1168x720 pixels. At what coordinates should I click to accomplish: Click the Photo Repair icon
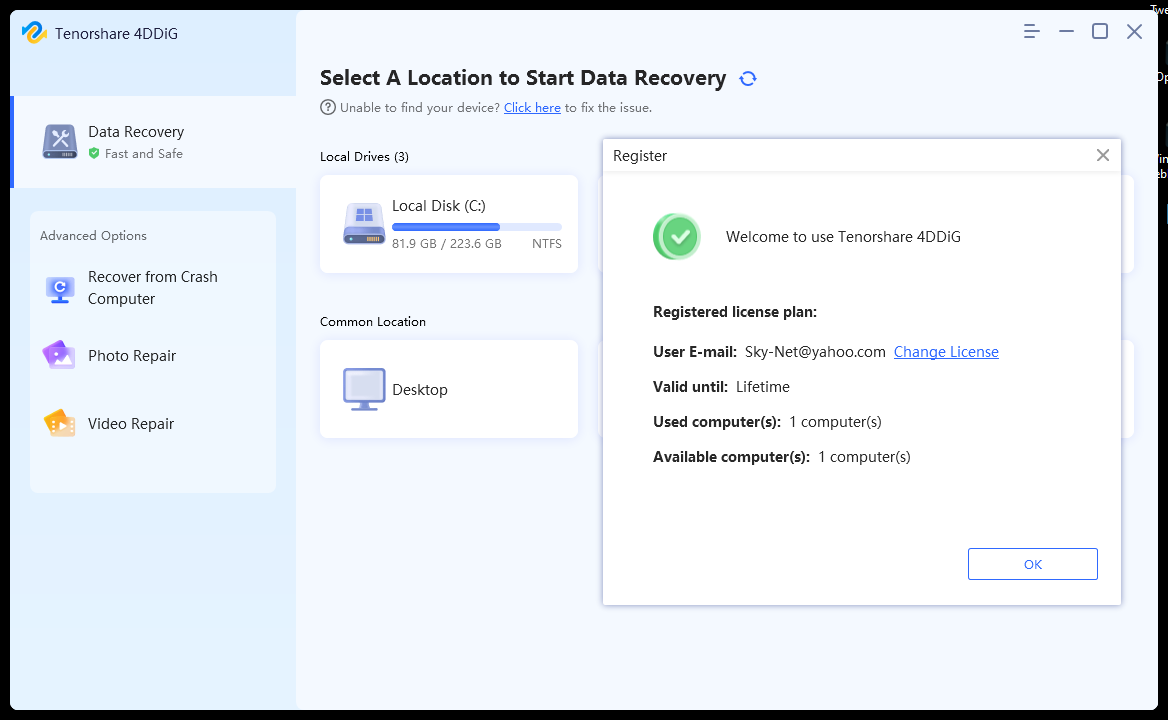[x=60, y=355]
